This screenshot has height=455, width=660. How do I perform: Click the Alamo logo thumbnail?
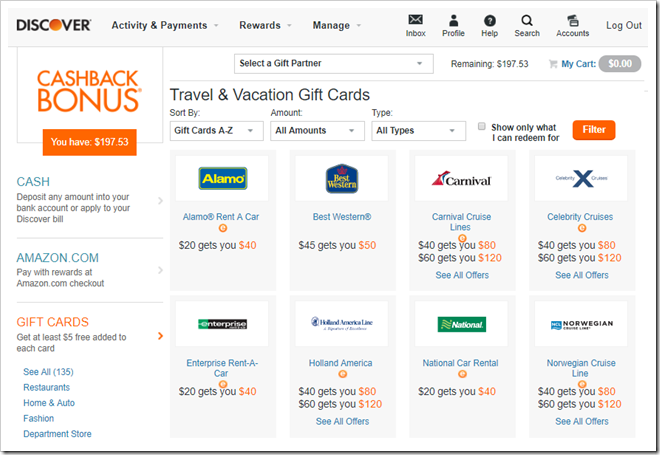tap(222, 178)
